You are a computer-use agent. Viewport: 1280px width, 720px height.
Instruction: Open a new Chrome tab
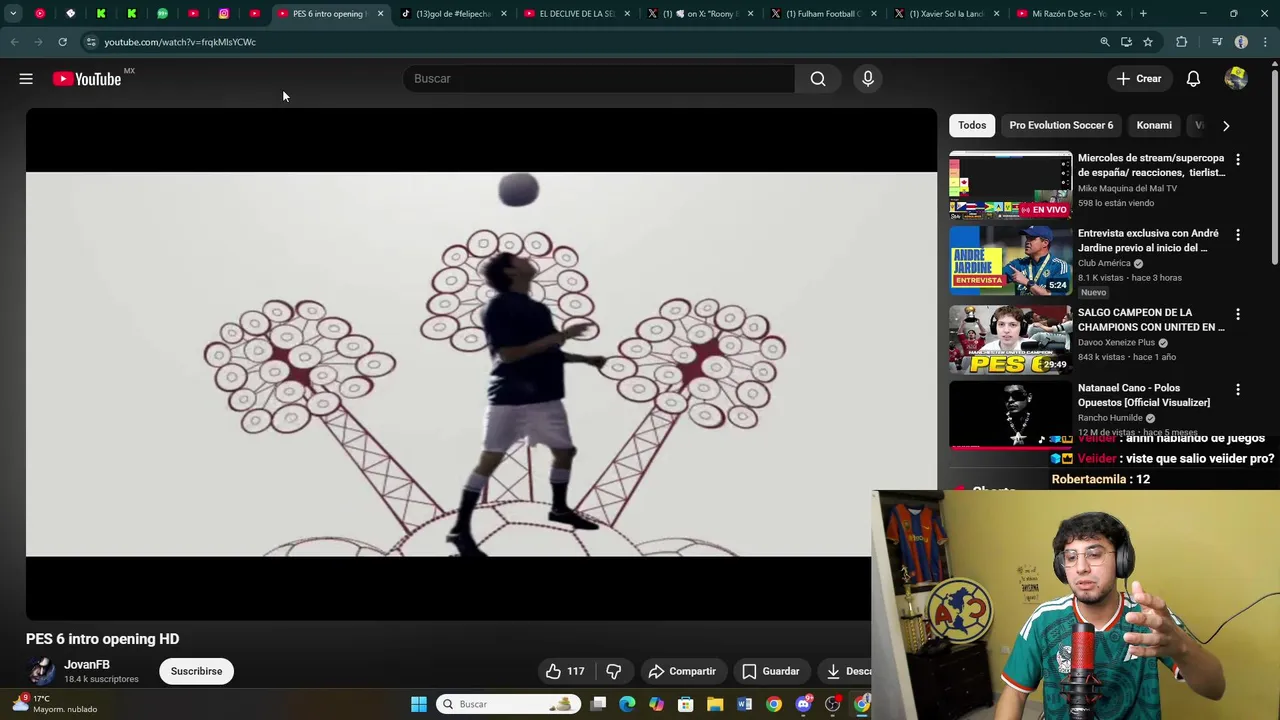pyautogui.click(x=1143, y=14)
